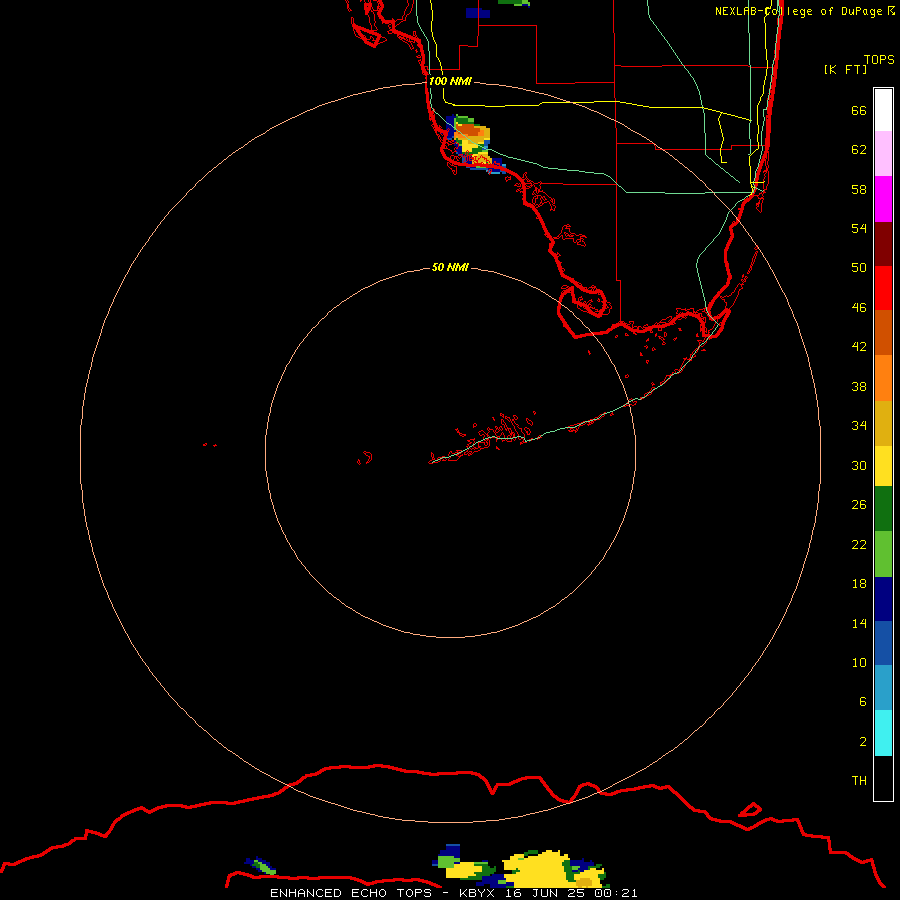Click the light green 26 kft legend swatch

click(883, 554)
